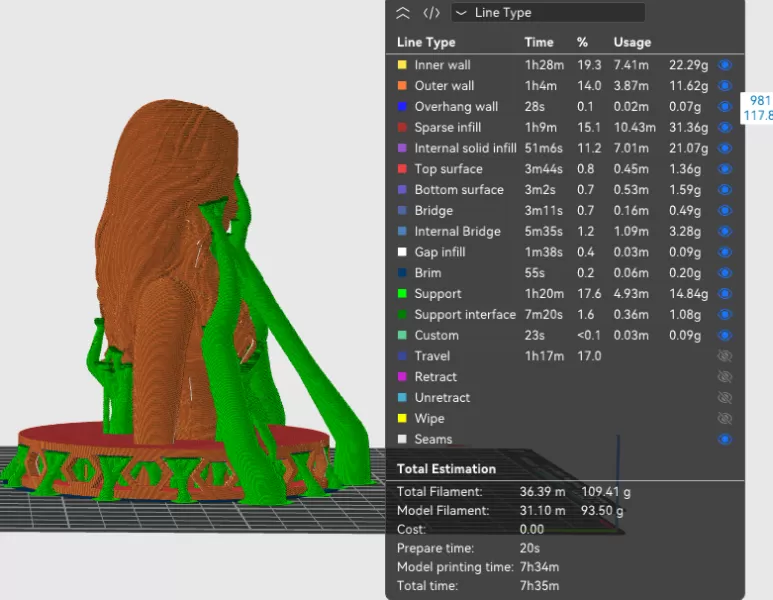Viewport: 773px width, 600px height.
Task: Click Model printing time 7h34m
Action: point(539,567)
